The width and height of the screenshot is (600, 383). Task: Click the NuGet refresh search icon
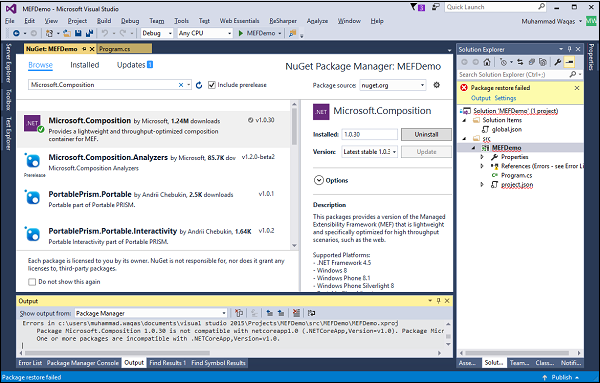199,85
